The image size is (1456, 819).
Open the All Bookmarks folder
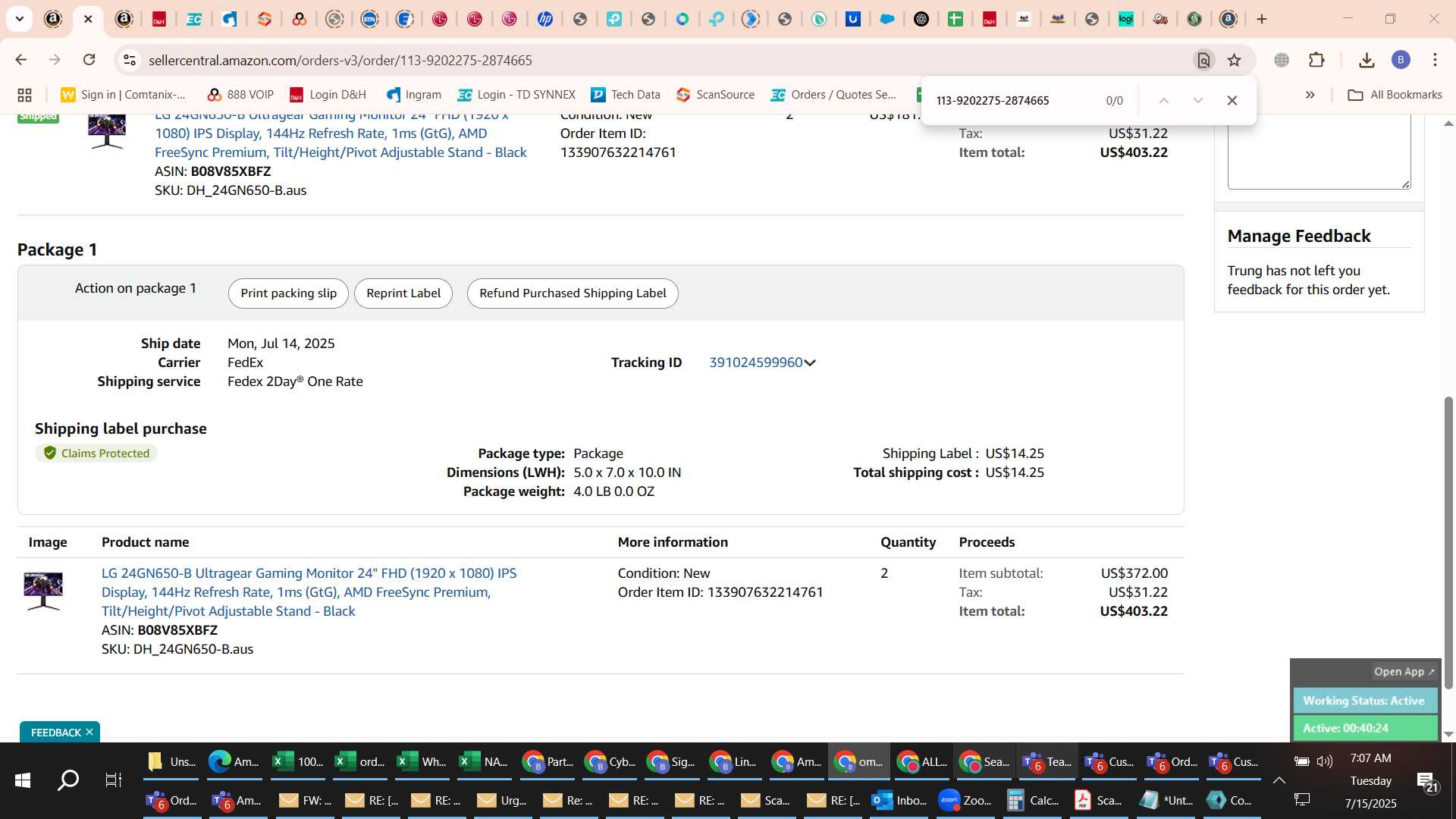click(1395, 95)
